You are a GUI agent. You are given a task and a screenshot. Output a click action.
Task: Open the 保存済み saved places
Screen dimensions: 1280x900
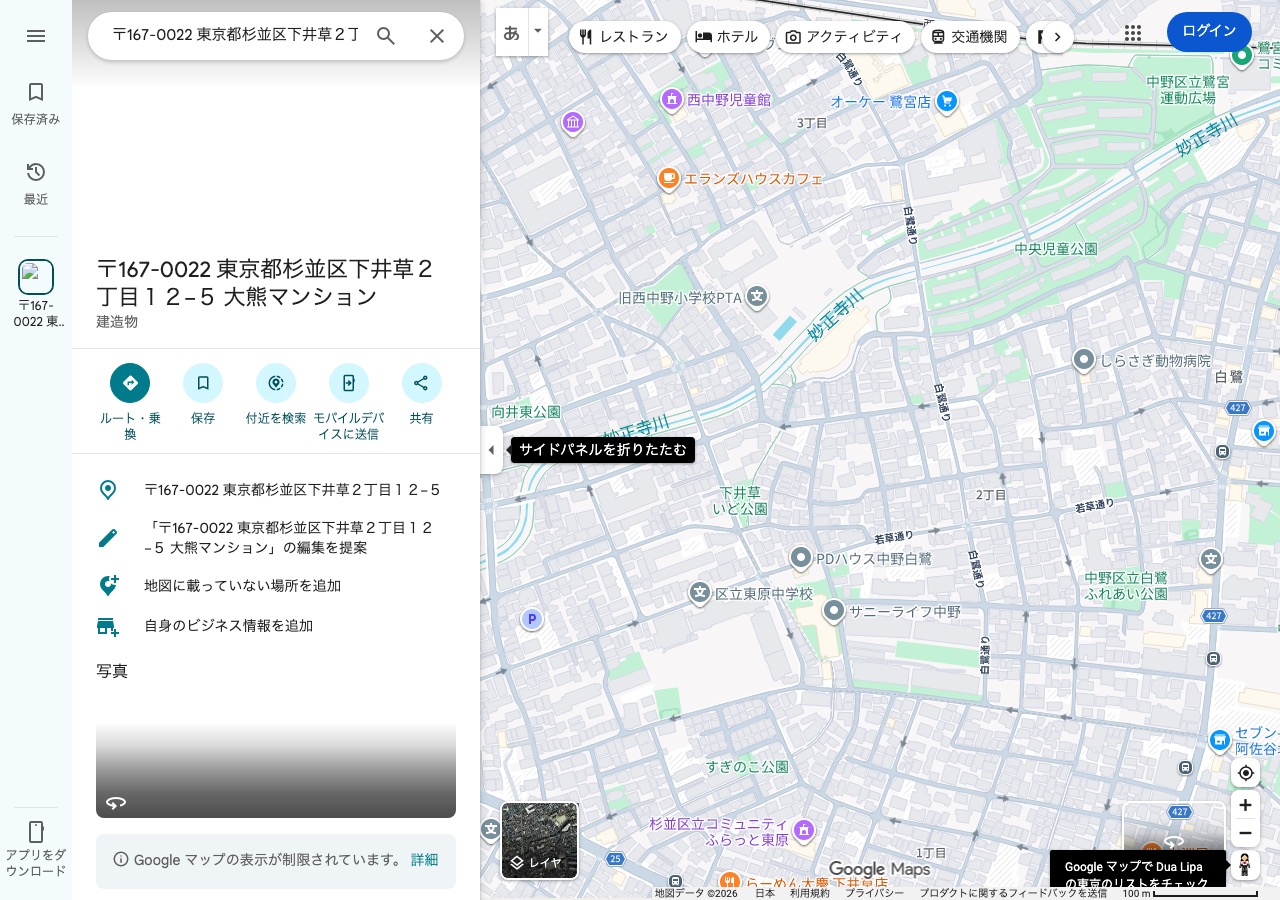(36, 104)
